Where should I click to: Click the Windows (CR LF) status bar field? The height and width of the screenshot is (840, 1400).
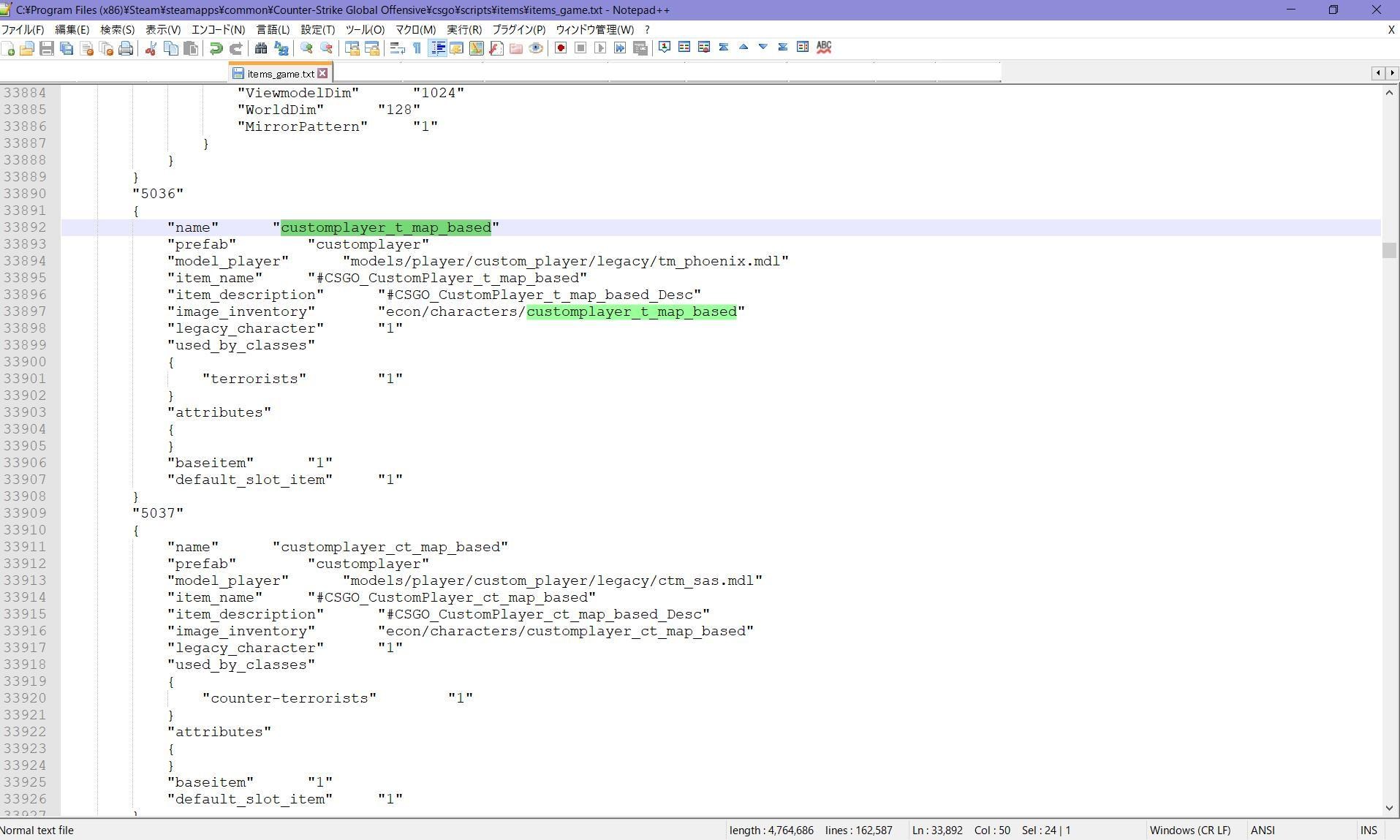pos(1189,830)
